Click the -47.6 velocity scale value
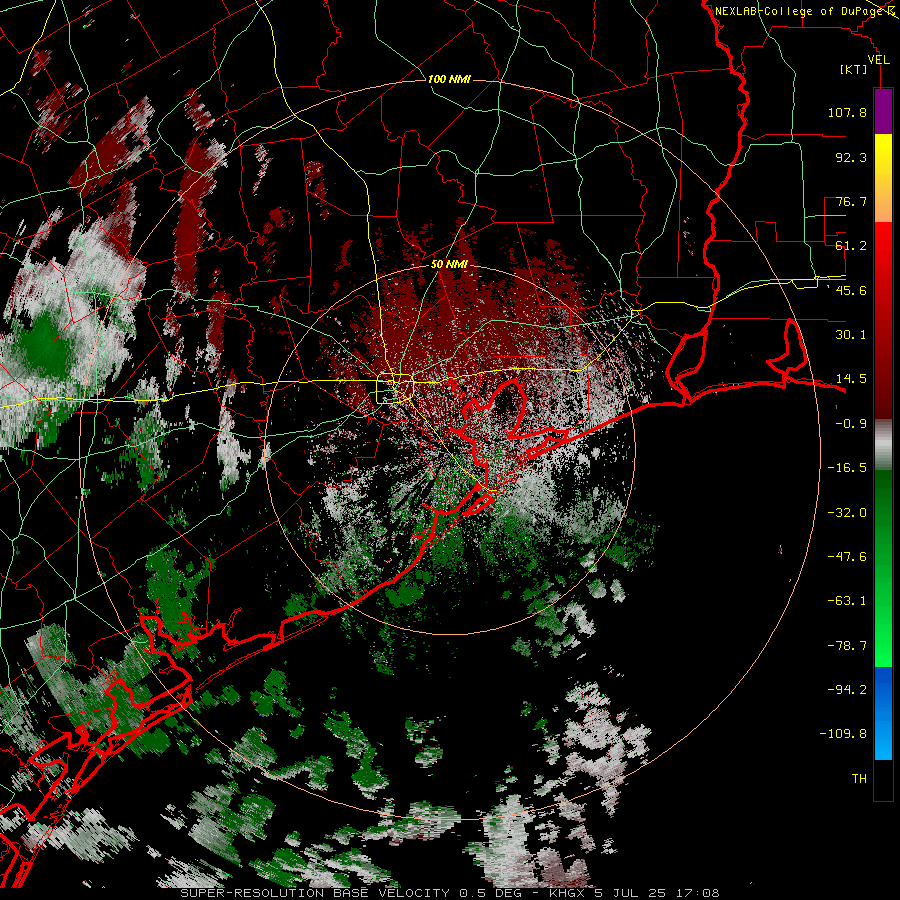The height and width of the screenshot is (900, 900). pyautogui.click(x=847, y=557)
